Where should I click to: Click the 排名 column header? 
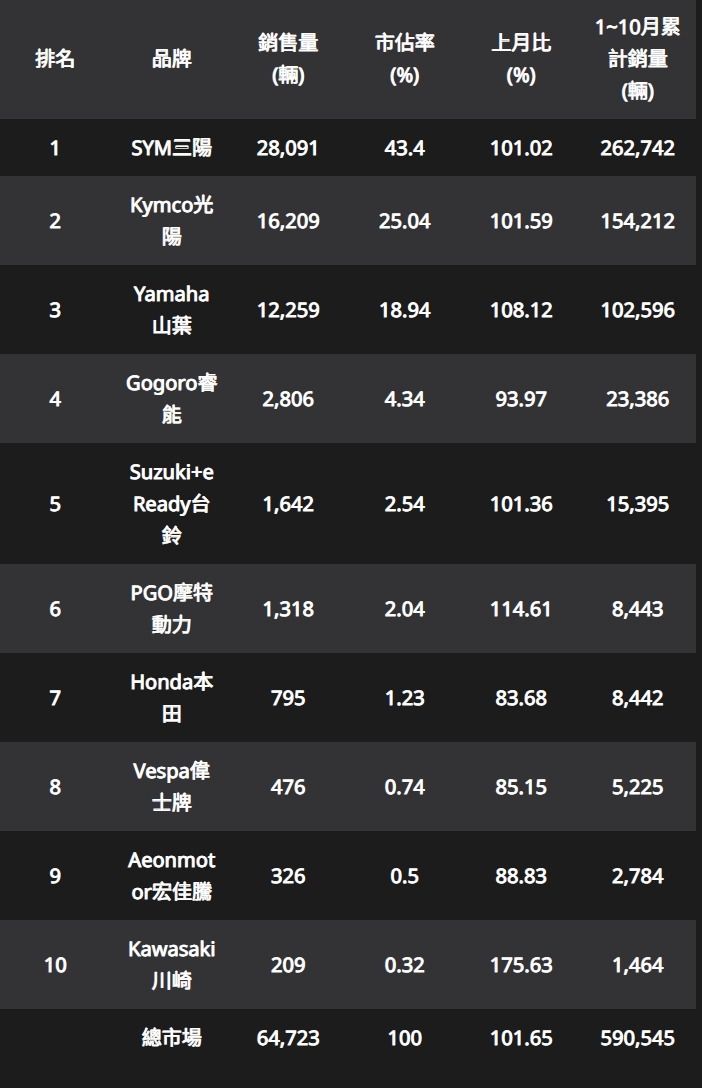(x=55, y=59)
